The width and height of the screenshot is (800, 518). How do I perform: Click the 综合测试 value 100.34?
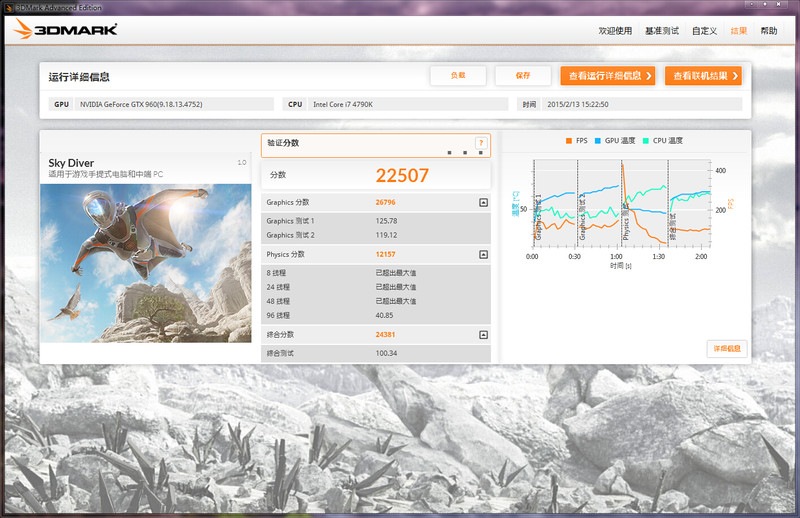pos(386,353)
